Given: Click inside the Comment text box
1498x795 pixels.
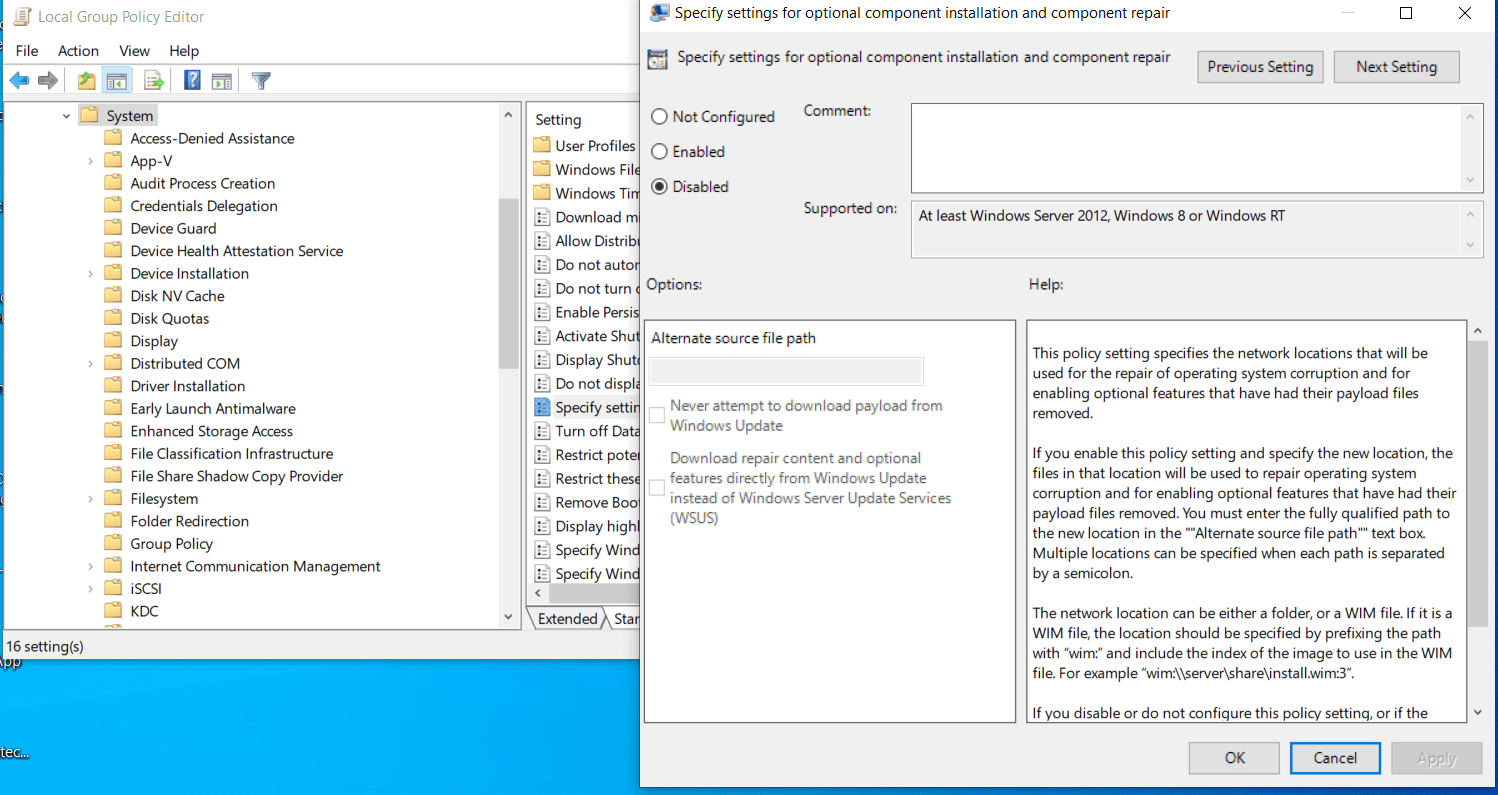Looking at the screenshot, I should 1186,148.
